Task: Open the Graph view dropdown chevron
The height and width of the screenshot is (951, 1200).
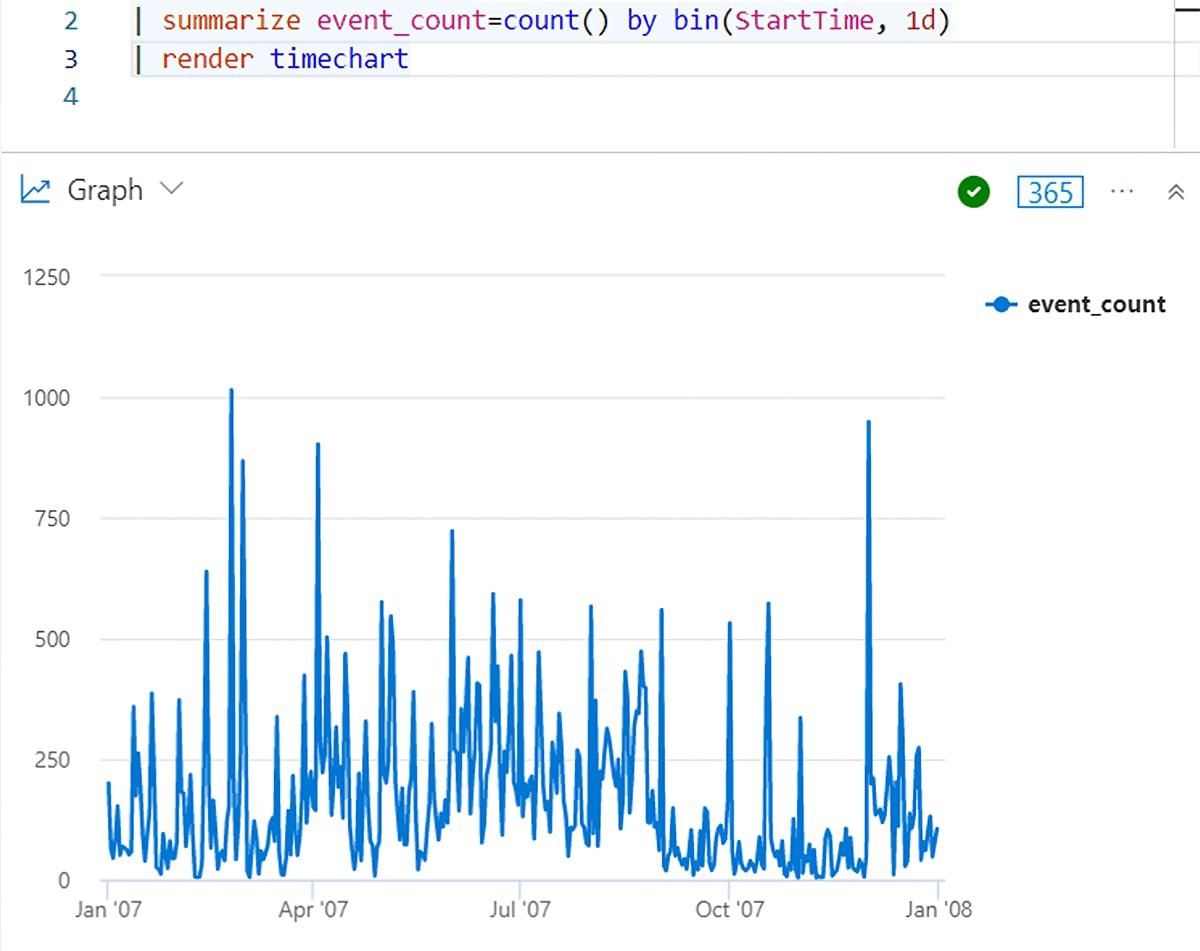Action: 172,189
